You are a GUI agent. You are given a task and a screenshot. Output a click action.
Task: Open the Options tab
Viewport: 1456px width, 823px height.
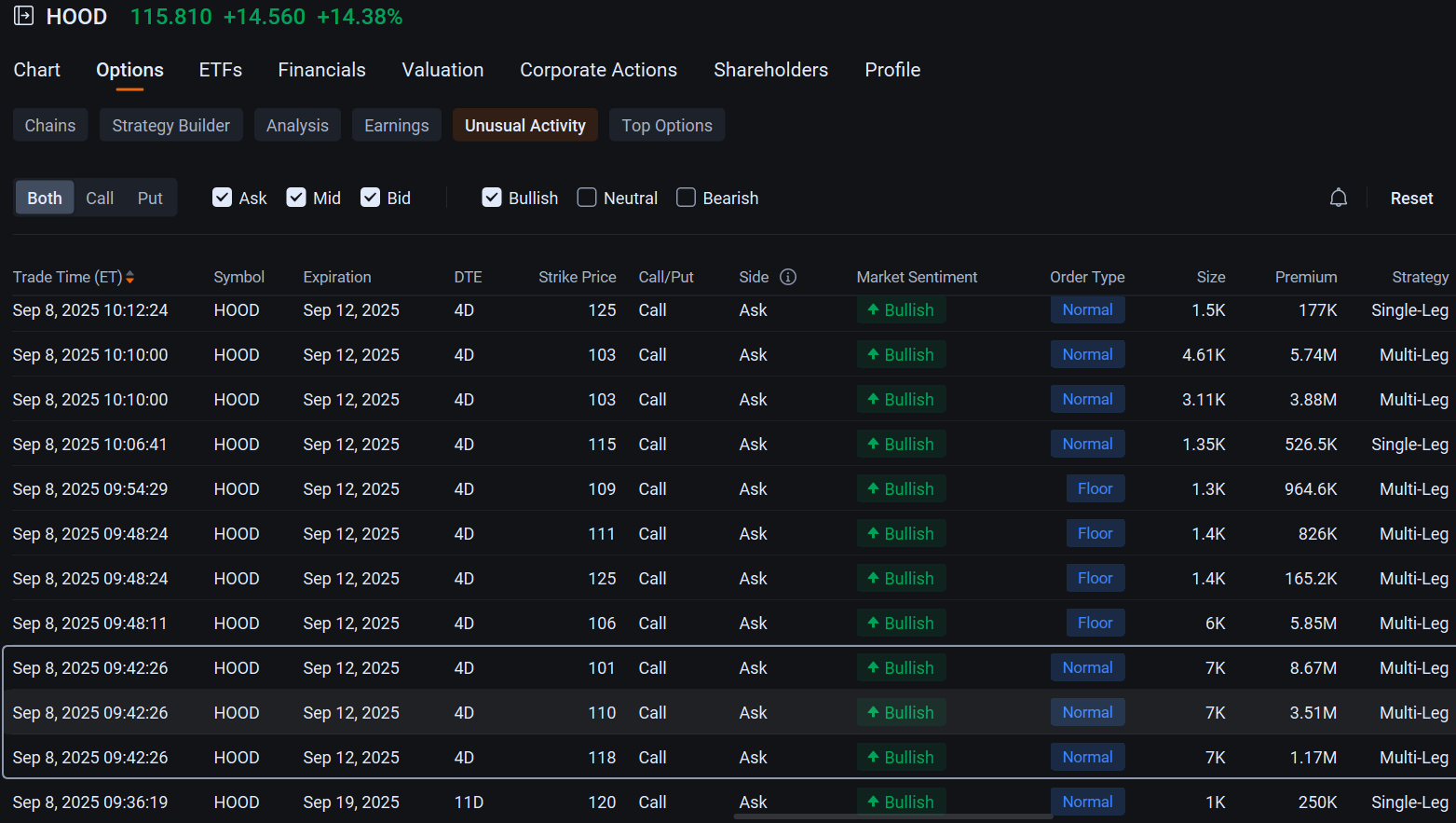[129, 70]
